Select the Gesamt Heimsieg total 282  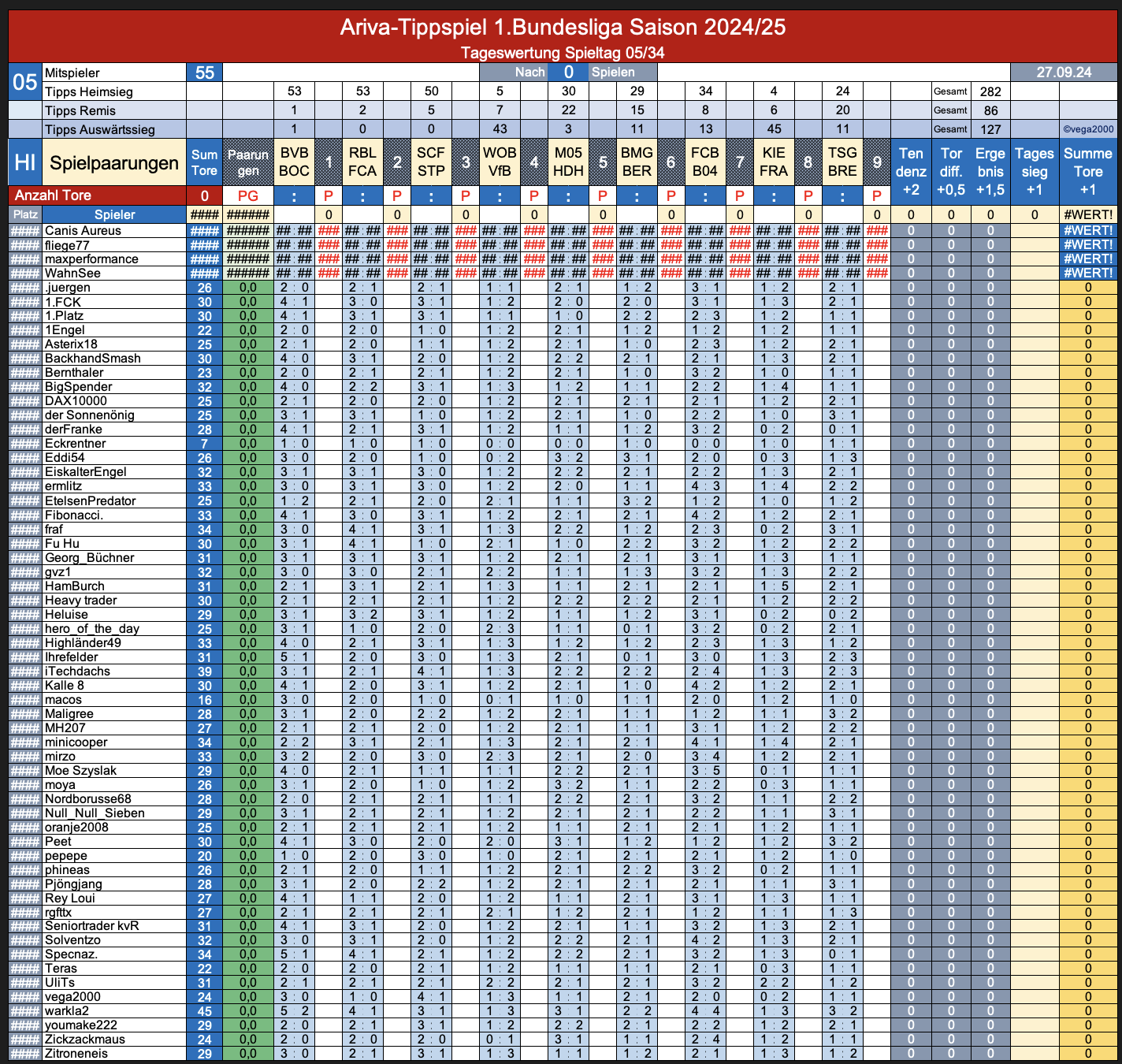tap(990, 91)
